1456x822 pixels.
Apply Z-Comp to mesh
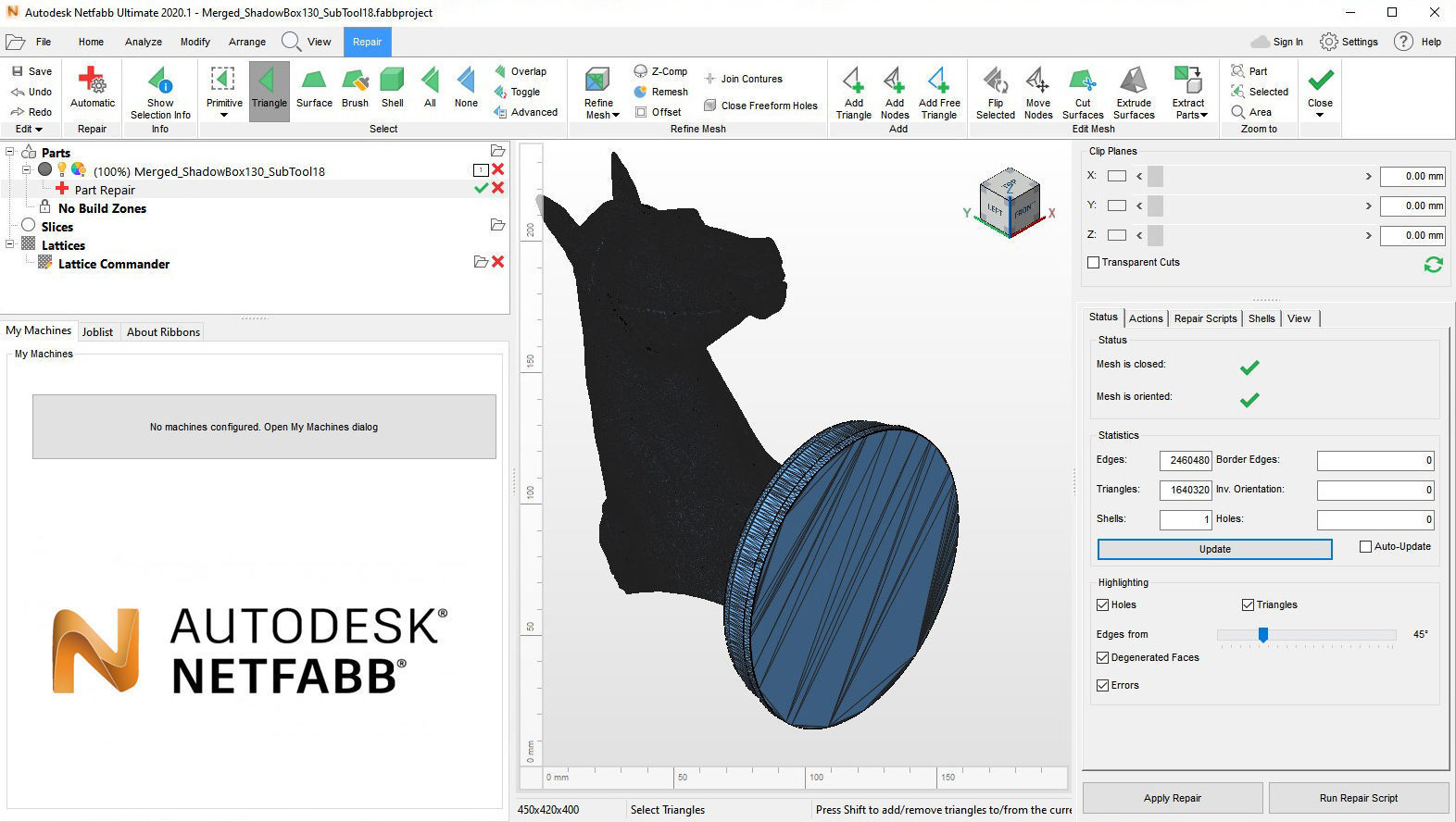click(x=660, y=71)
